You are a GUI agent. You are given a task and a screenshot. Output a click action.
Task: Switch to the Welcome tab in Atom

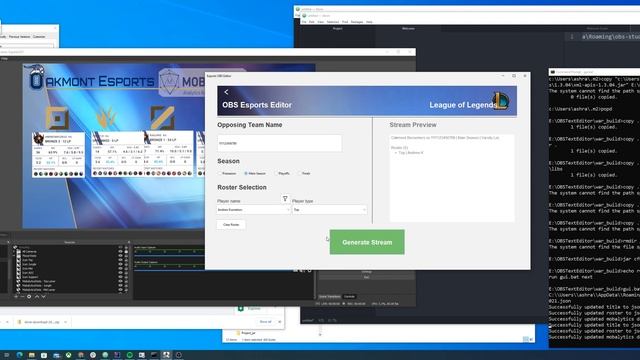[x=408, y=29]
